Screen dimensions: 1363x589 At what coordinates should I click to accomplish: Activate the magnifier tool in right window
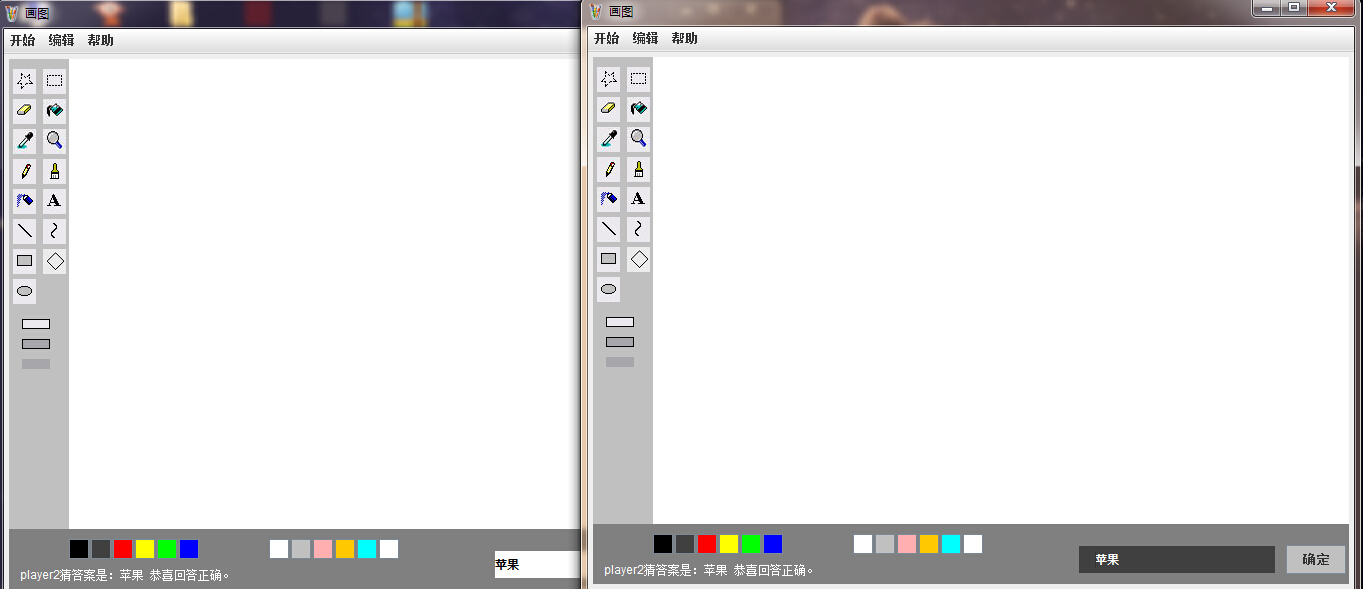click(x=638, y=139)
